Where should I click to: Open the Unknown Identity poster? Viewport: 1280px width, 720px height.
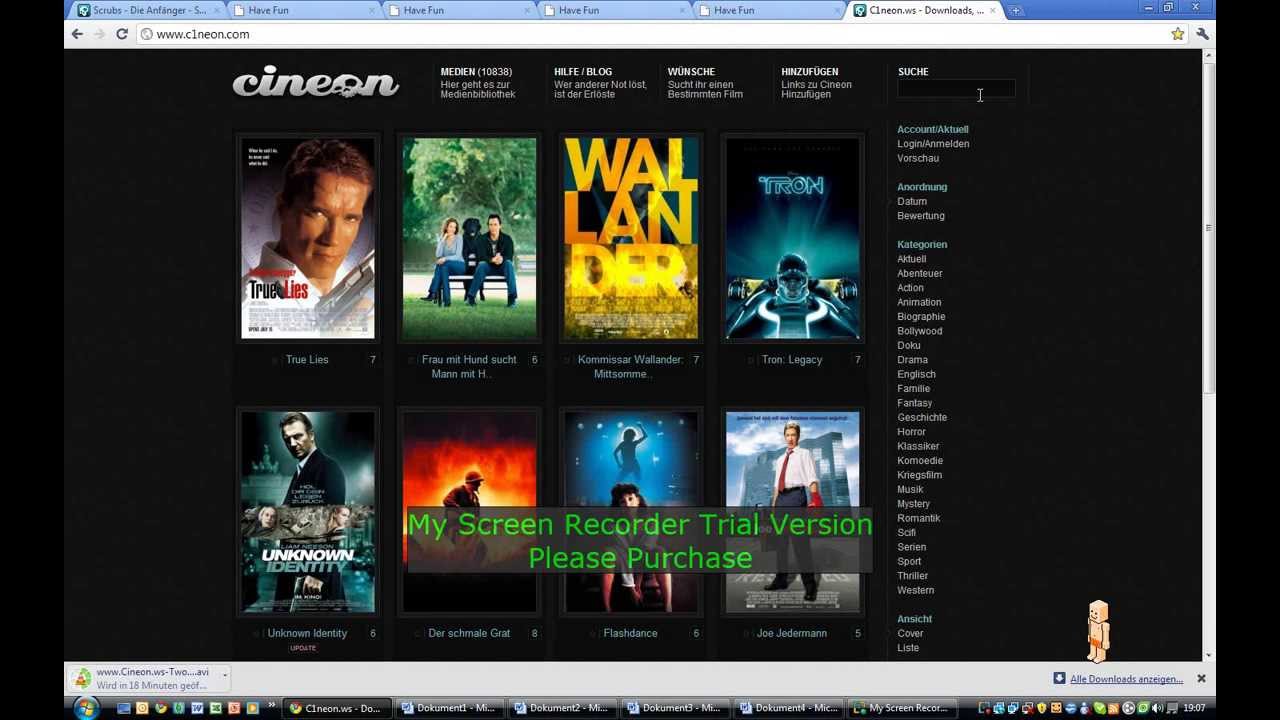tap(308, 512)
